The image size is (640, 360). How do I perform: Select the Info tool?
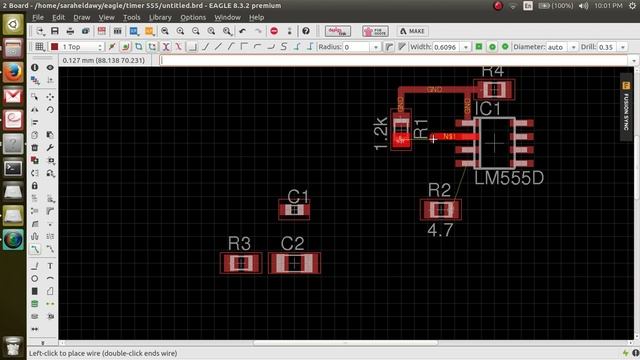(35, 67)
